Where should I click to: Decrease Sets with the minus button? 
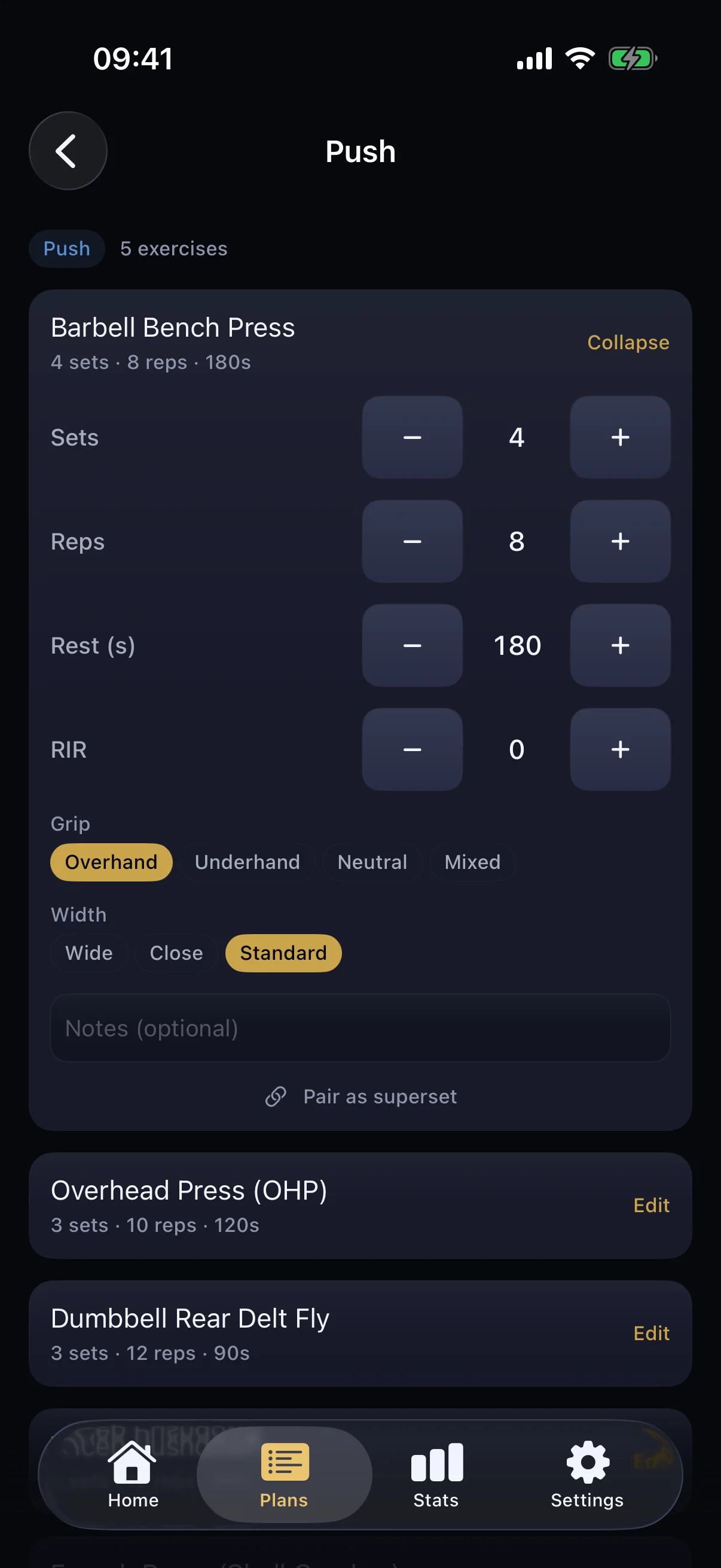412,437
